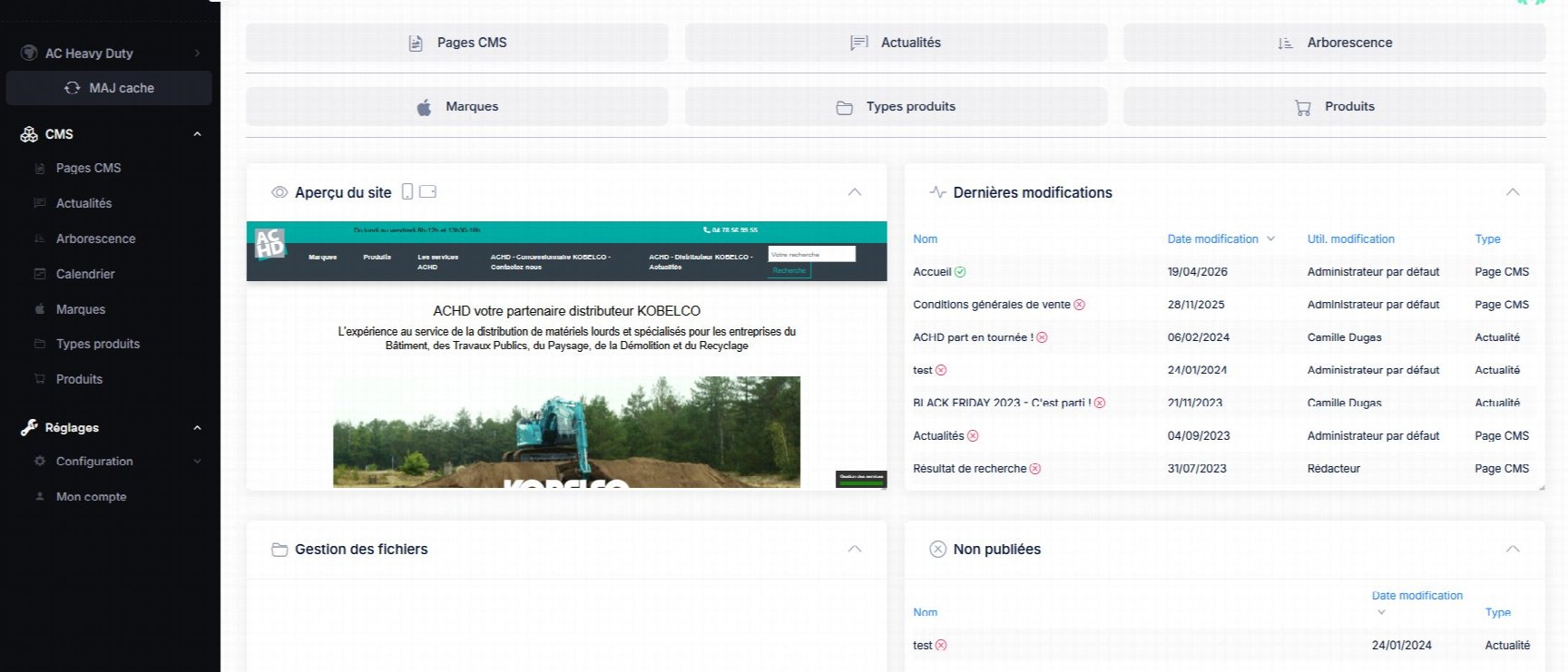Click the Produits shortcut button
The width and height of the screenshot is (1568, 672).
[x=1334, y=107]
